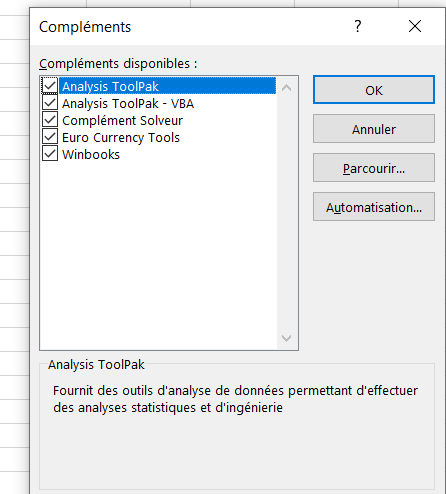
Task: Click the list scroll down arrow
Action: coord(286,338)
